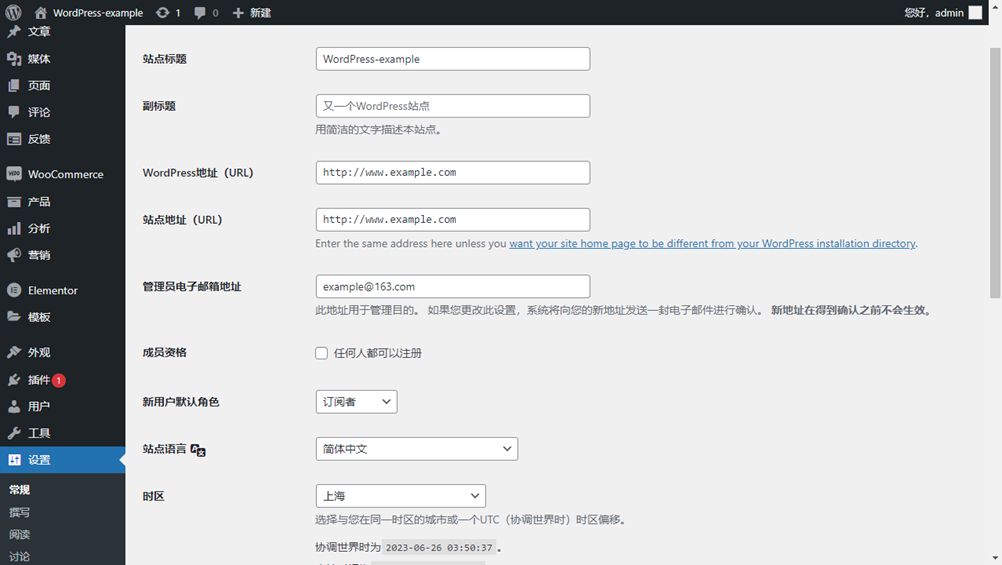Select 讨论 settings submenu
Viewport: 1002px width, 565px height.
19,557
